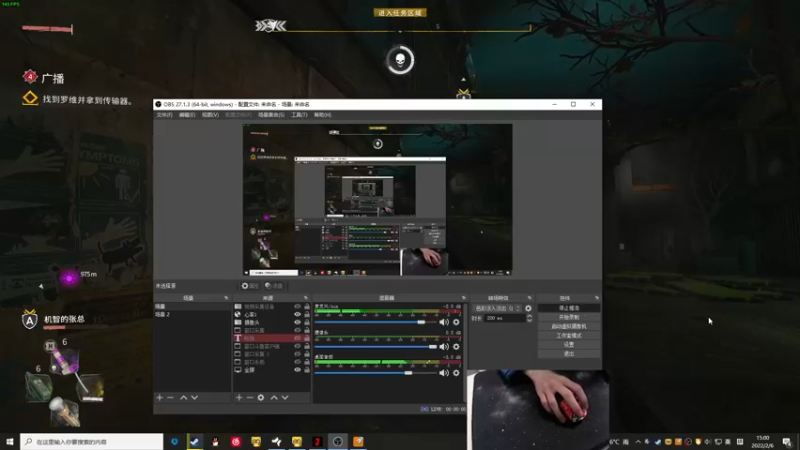Open the 文件(F) menu in OBS
Viewport: 800px width, 450px height.
(x=164, y=115)
